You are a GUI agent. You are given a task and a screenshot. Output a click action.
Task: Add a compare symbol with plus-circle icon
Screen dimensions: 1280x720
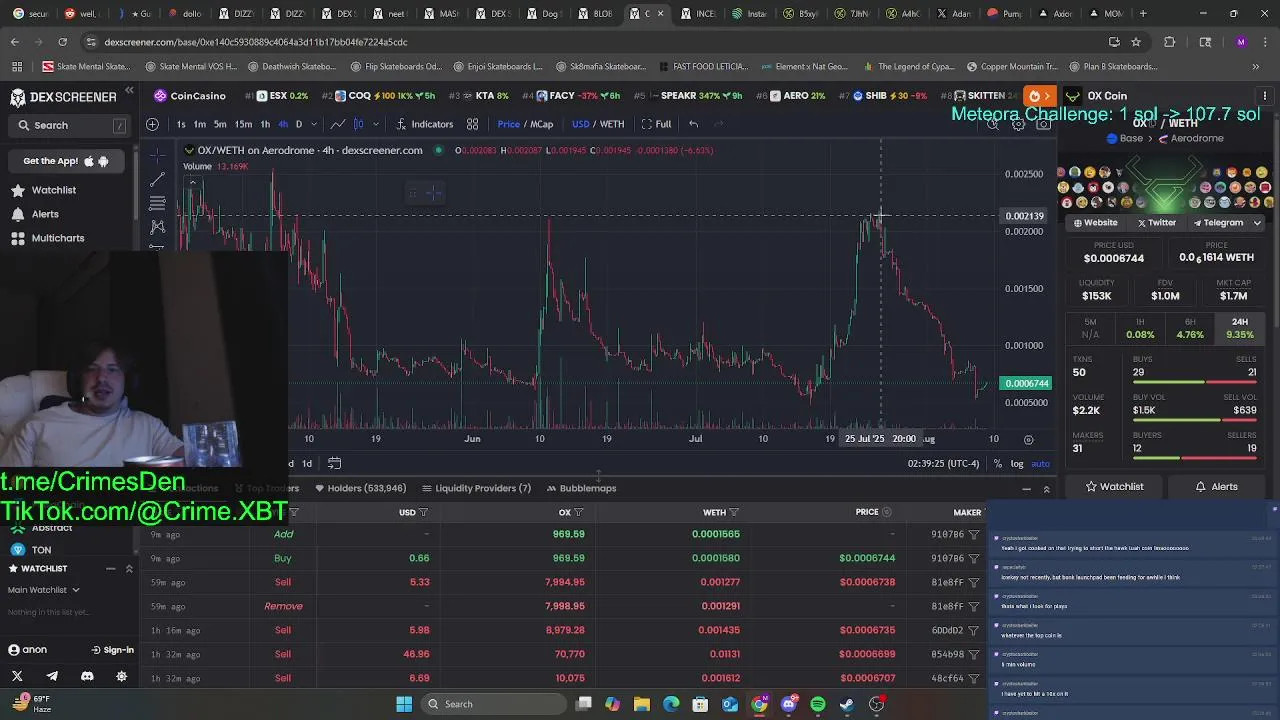(152, 124)
